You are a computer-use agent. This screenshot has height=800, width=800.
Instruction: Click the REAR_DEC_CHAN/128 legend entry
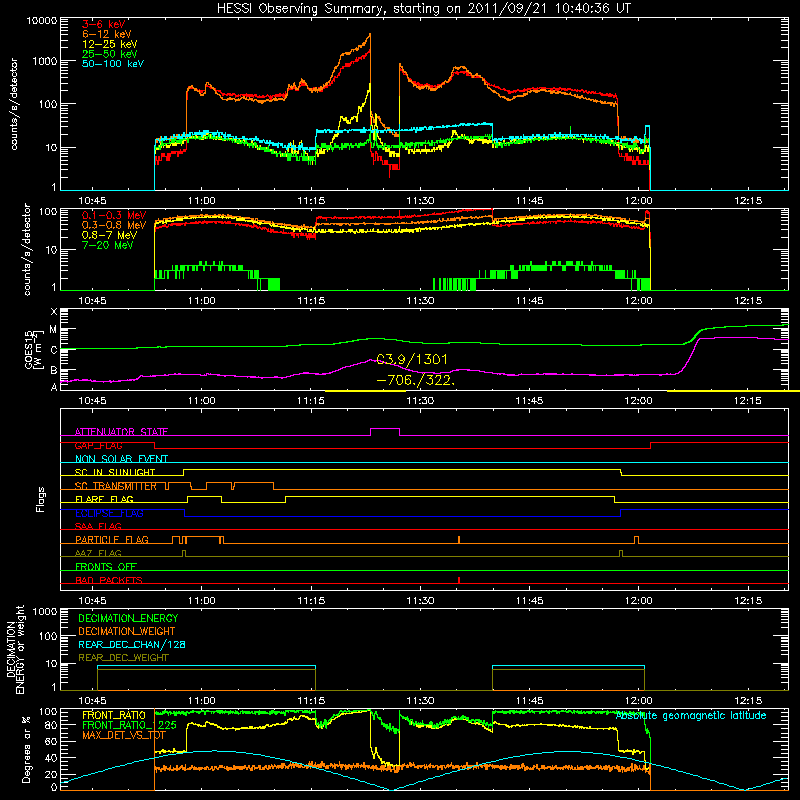132,644
